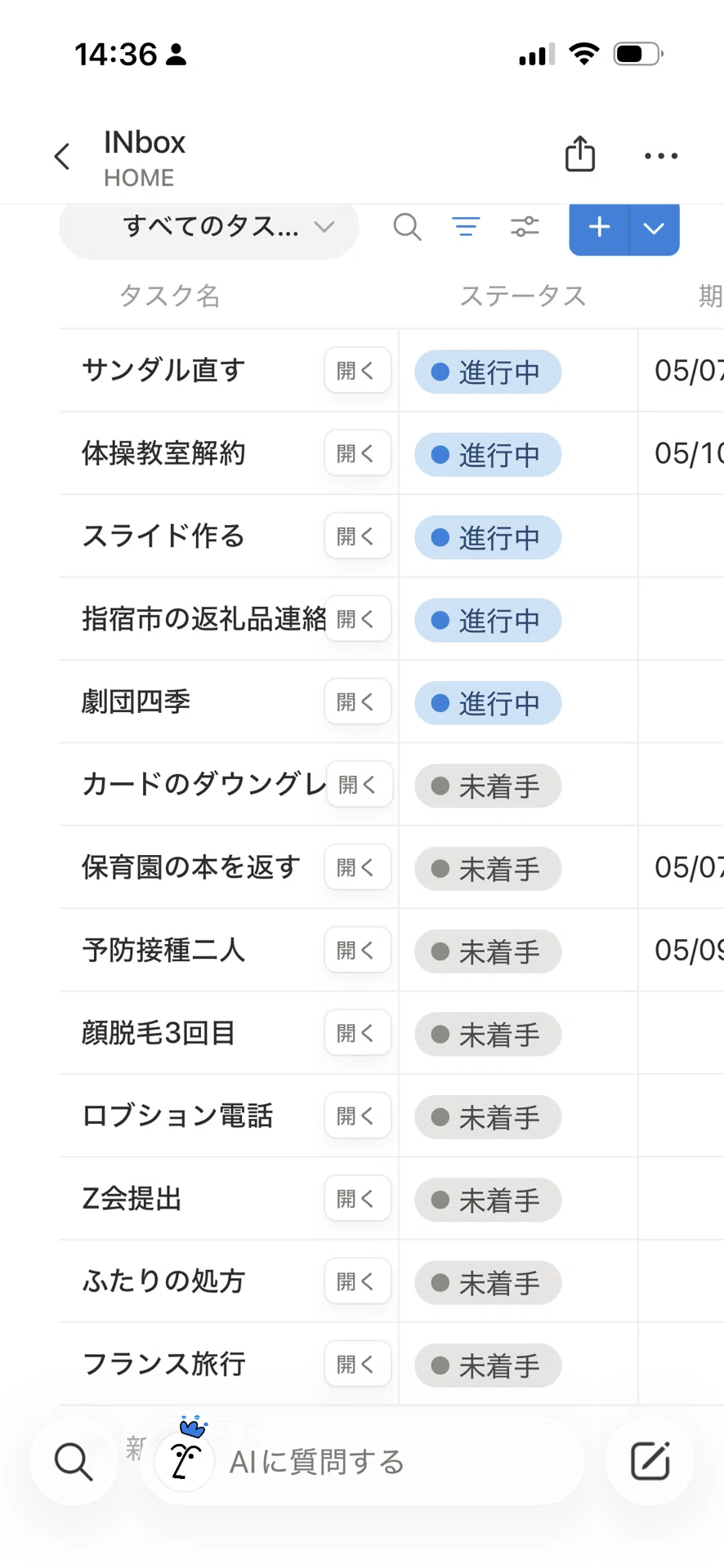Select the ステータス column header
This screenshot has width=724, height=1568.
(522, 296)
